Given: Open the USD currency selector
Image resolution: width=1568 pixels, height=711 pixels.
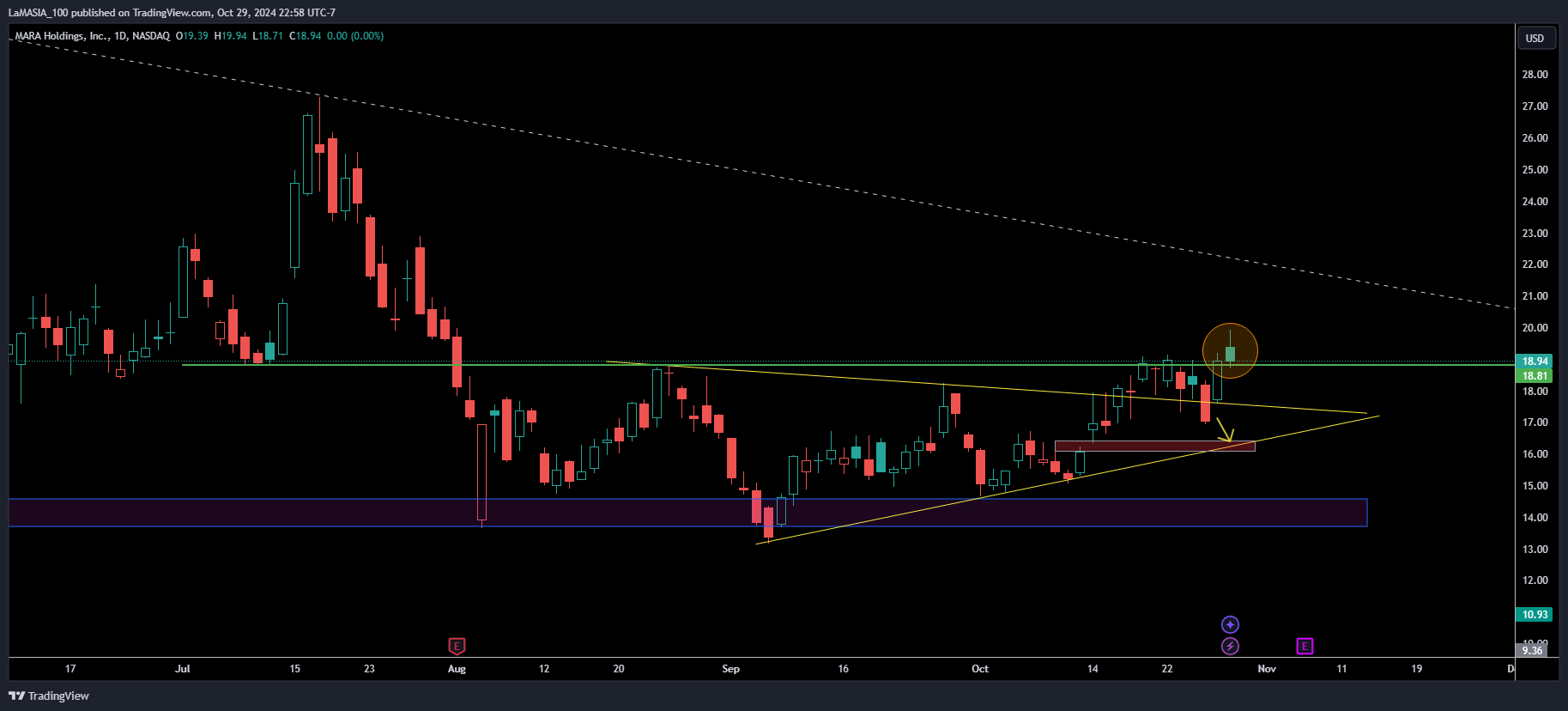Looking at the screenshot, I should (1535, 38).
